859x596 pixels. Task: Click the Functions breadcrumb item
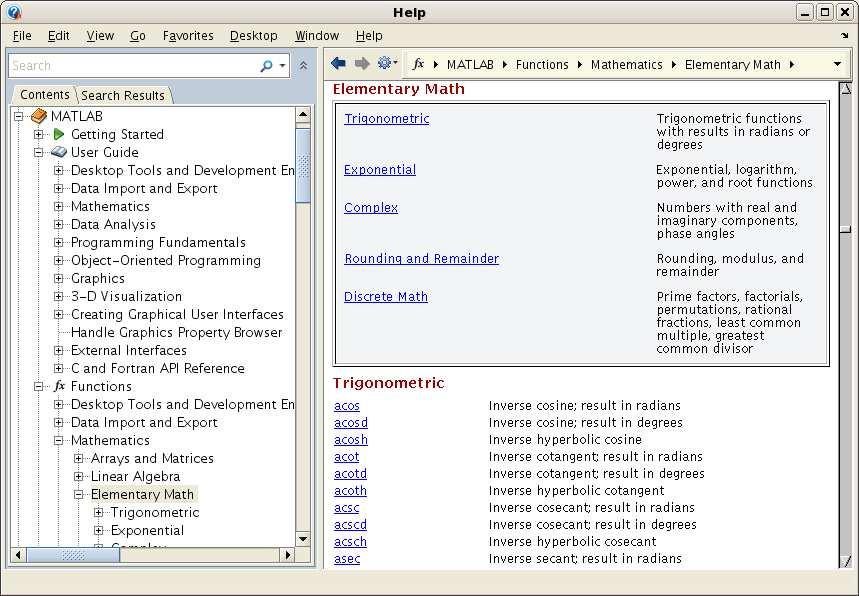click(x=542, y=65)
